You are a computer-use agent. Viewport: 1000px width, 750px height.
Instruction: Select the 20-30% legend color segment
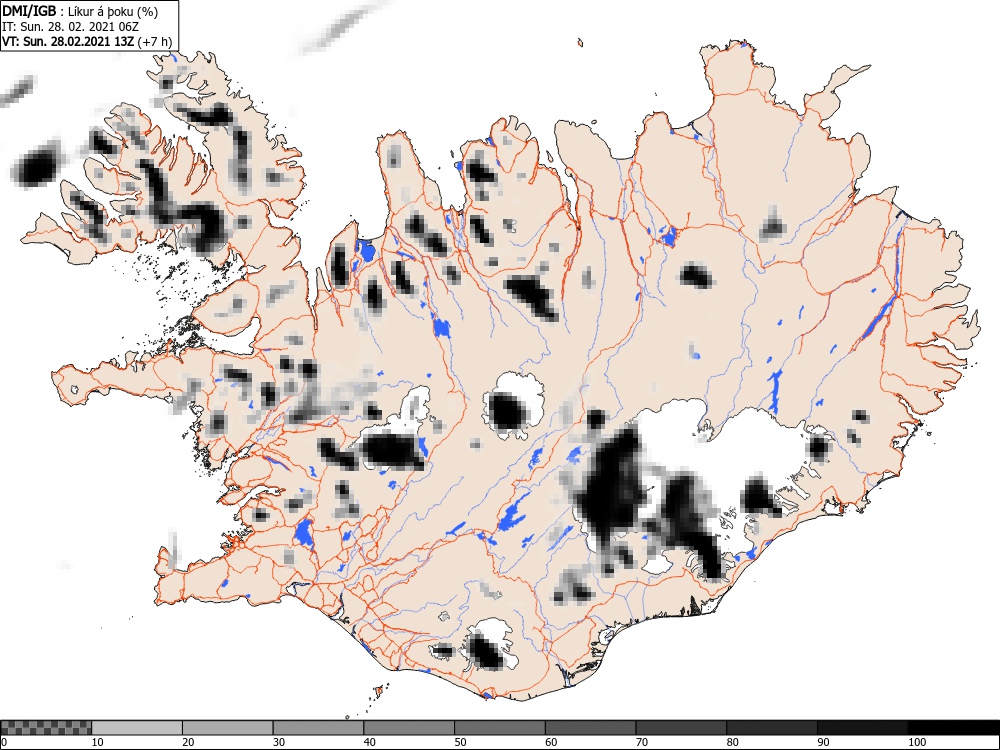(228, 728)
